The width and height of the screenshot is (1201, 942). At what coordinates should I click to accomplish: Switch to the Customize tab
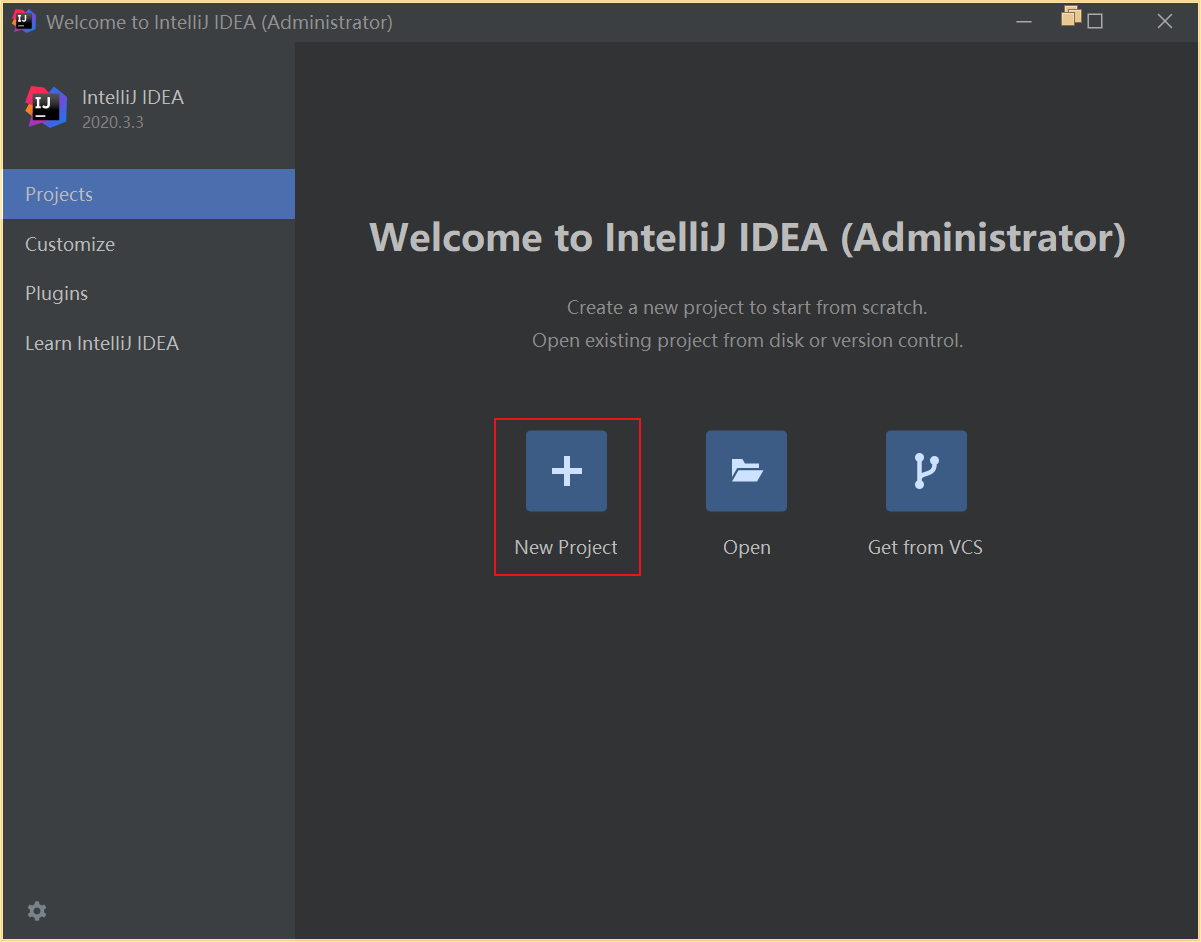coord(148,244)
